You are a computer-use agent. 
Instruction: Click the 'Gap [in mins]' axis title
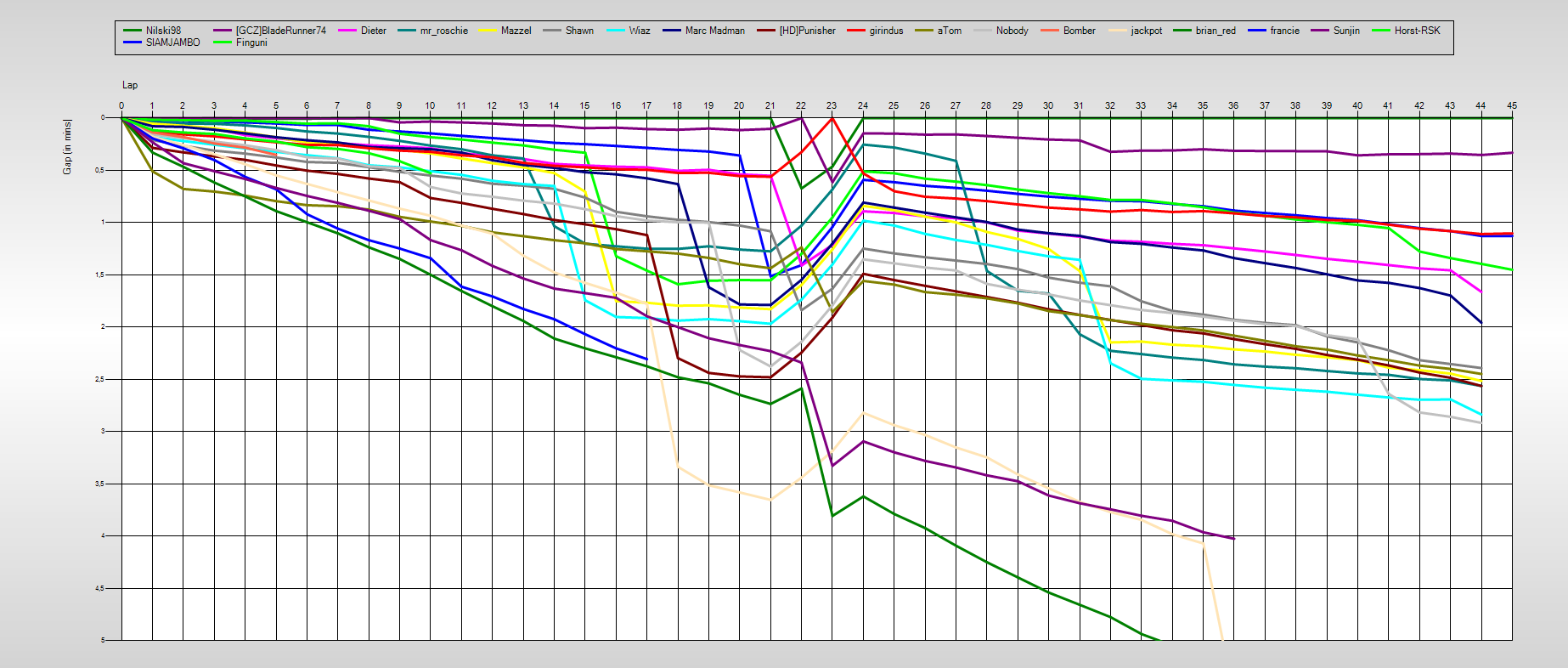[x=67, y=147]
